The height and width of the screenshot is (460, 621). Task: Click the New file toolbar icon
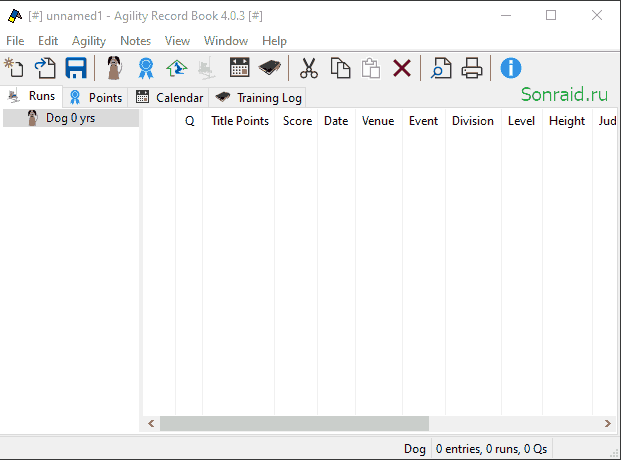pos(14,68)
